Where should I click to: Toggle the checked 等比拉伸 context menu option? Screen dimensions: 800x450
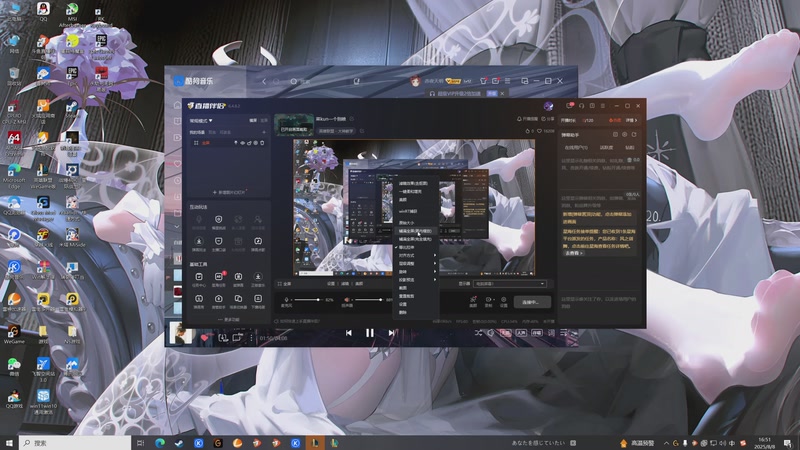(416, 247)
